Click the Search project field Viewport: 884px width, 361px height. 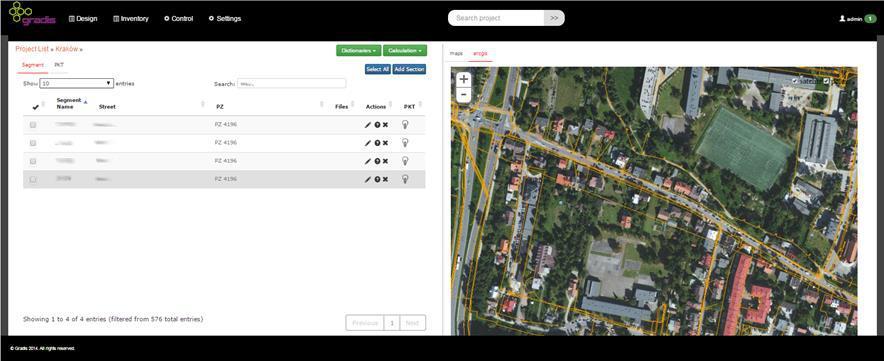pyautogui.click(x=497, y=18)
